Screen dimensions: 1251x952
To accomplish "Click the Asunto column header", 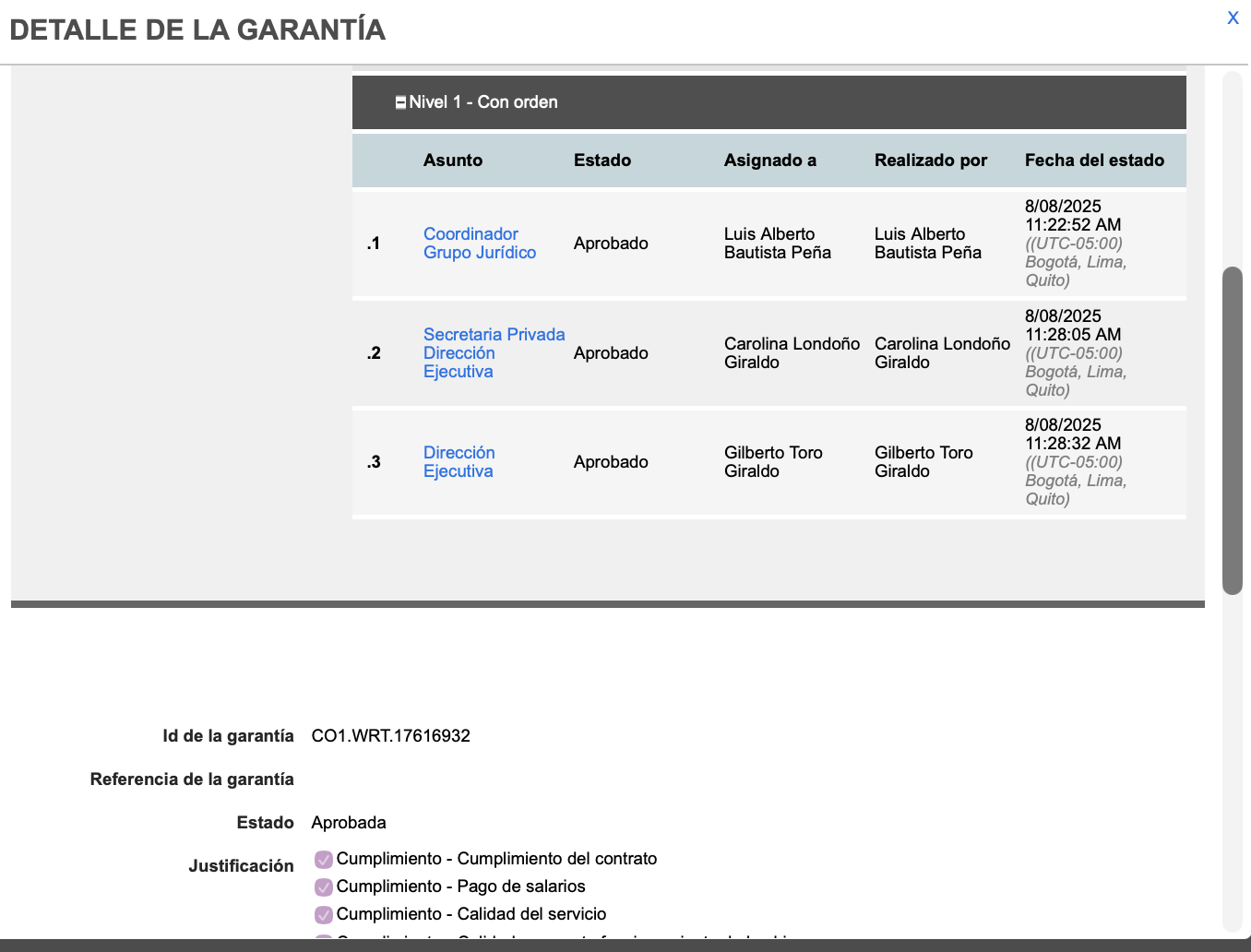I will [x=453, y=161].
